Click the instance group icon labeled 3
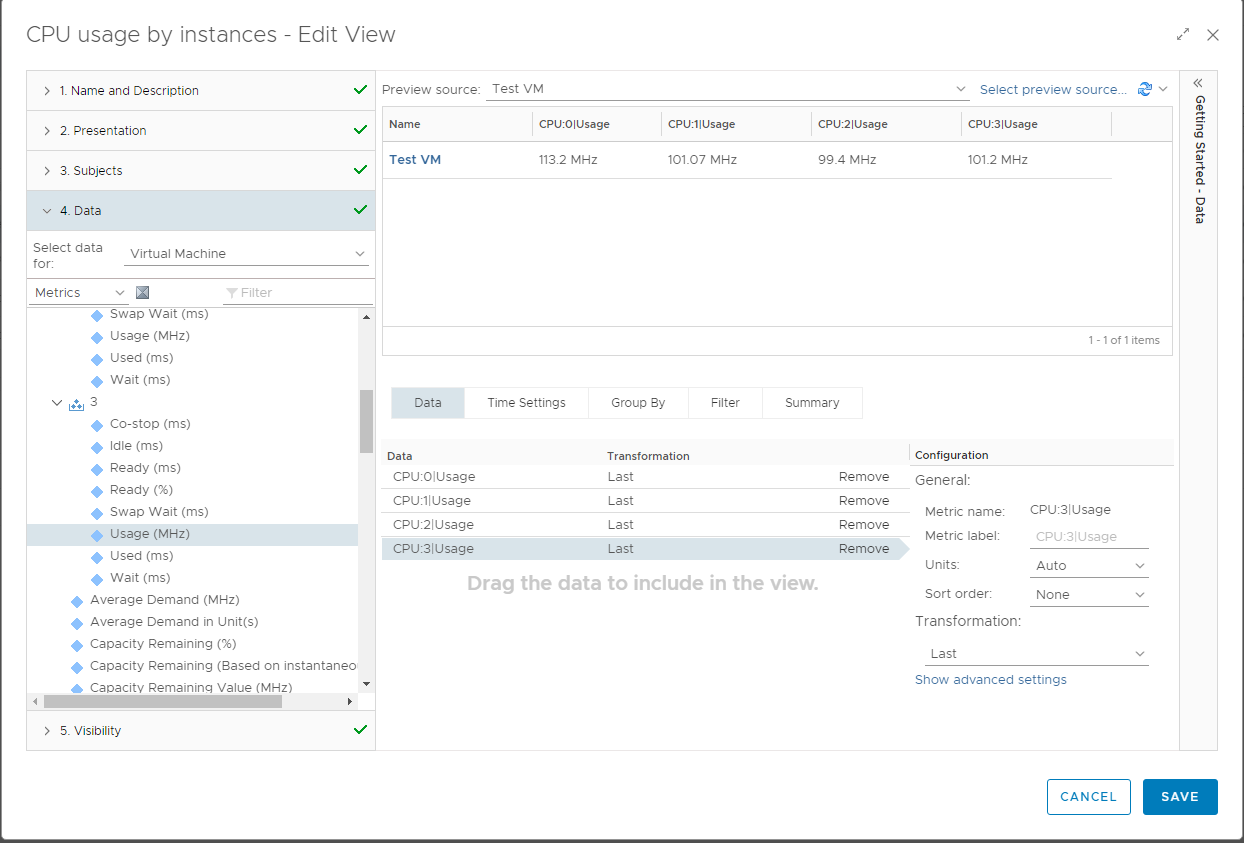This screenshot has width=1244, height=843. pyautogui.click(x=76, y=402)
